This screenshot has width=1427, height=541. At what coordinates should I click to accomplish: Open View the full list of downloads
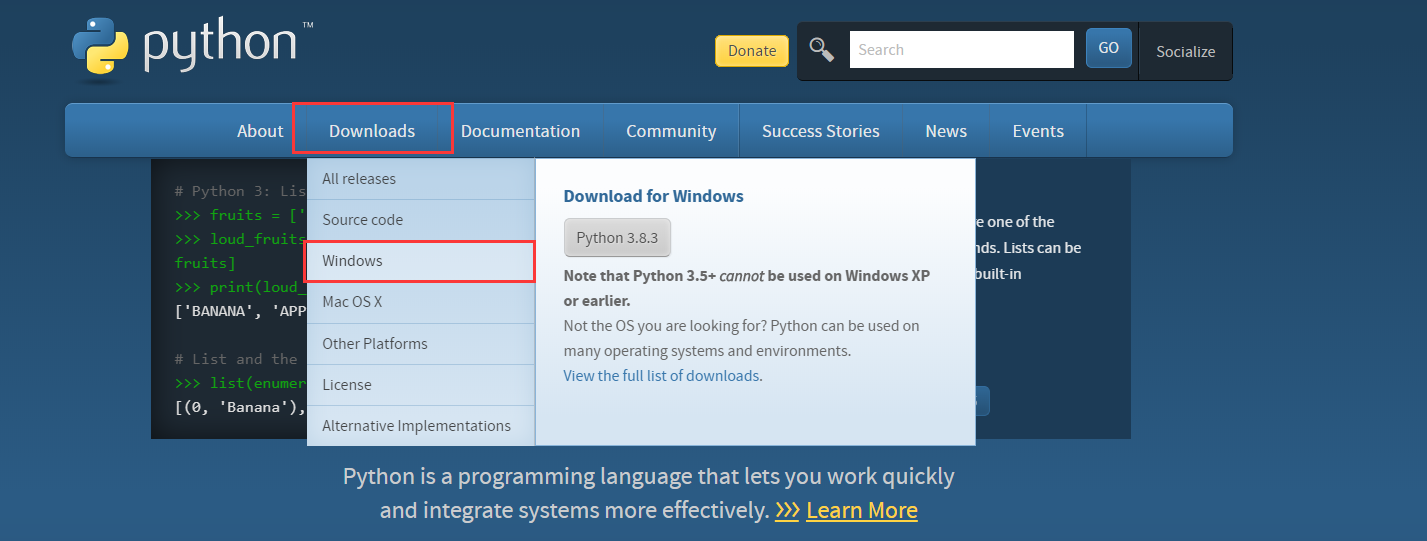coord(661,376)
